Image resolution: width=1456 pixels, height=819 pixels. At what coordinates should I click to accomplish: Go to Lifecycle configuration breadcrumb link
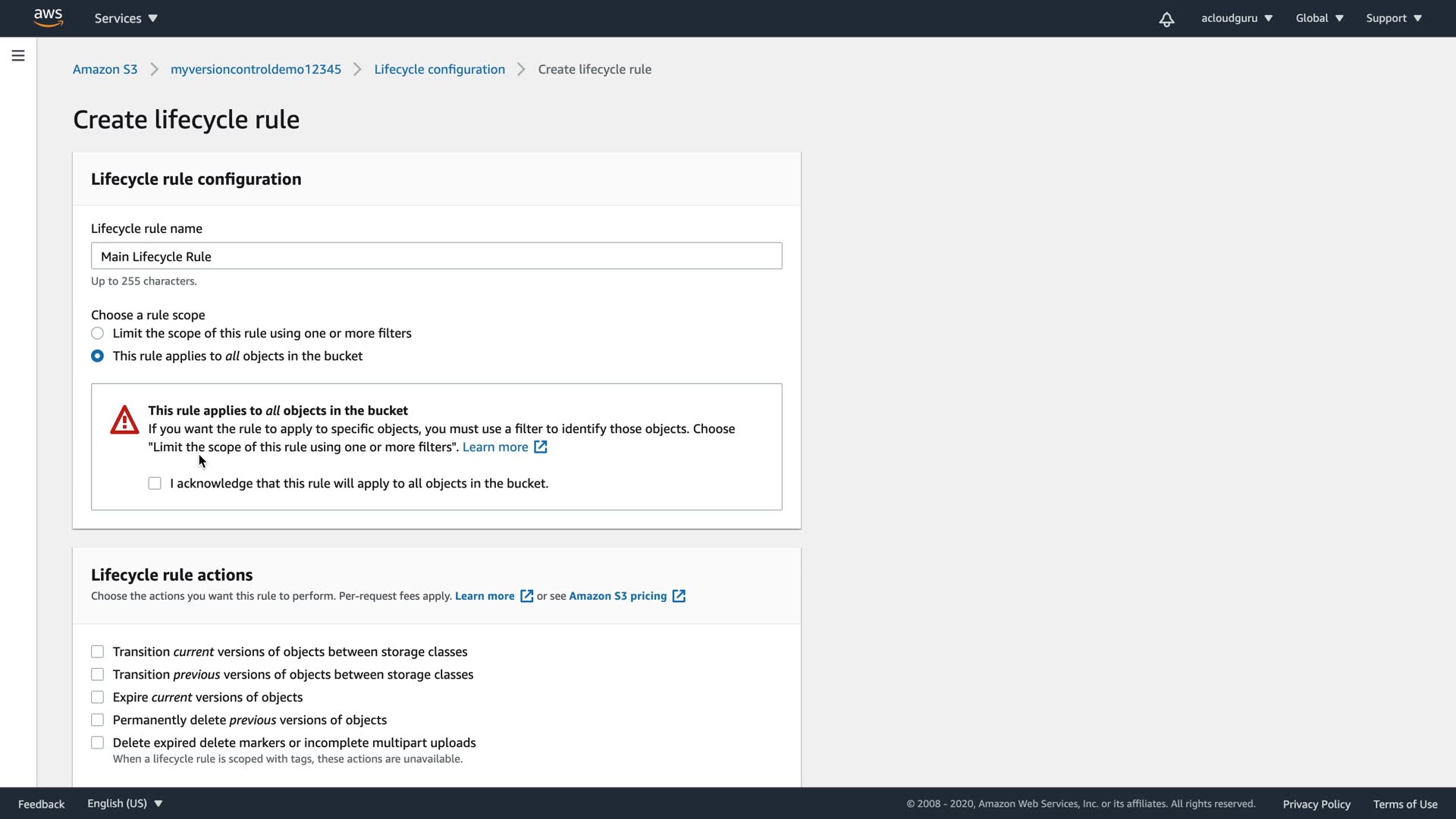[x=439, y=69]
